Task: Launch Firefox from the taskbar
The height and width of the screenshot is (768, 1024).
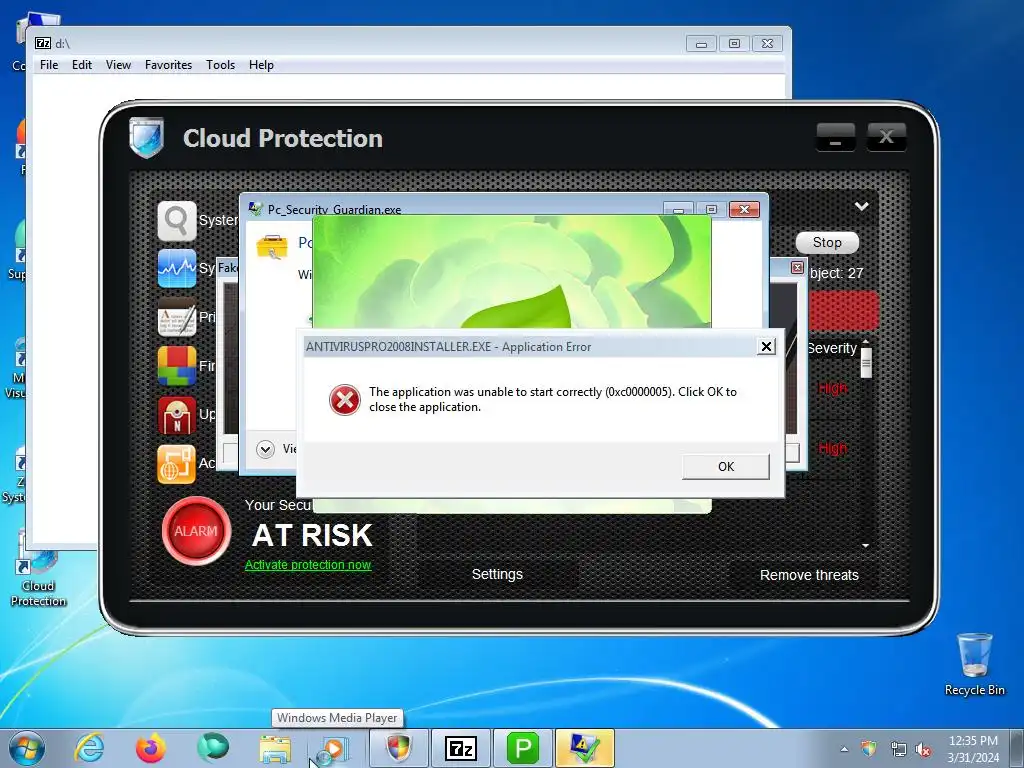Action: [150, 748]
